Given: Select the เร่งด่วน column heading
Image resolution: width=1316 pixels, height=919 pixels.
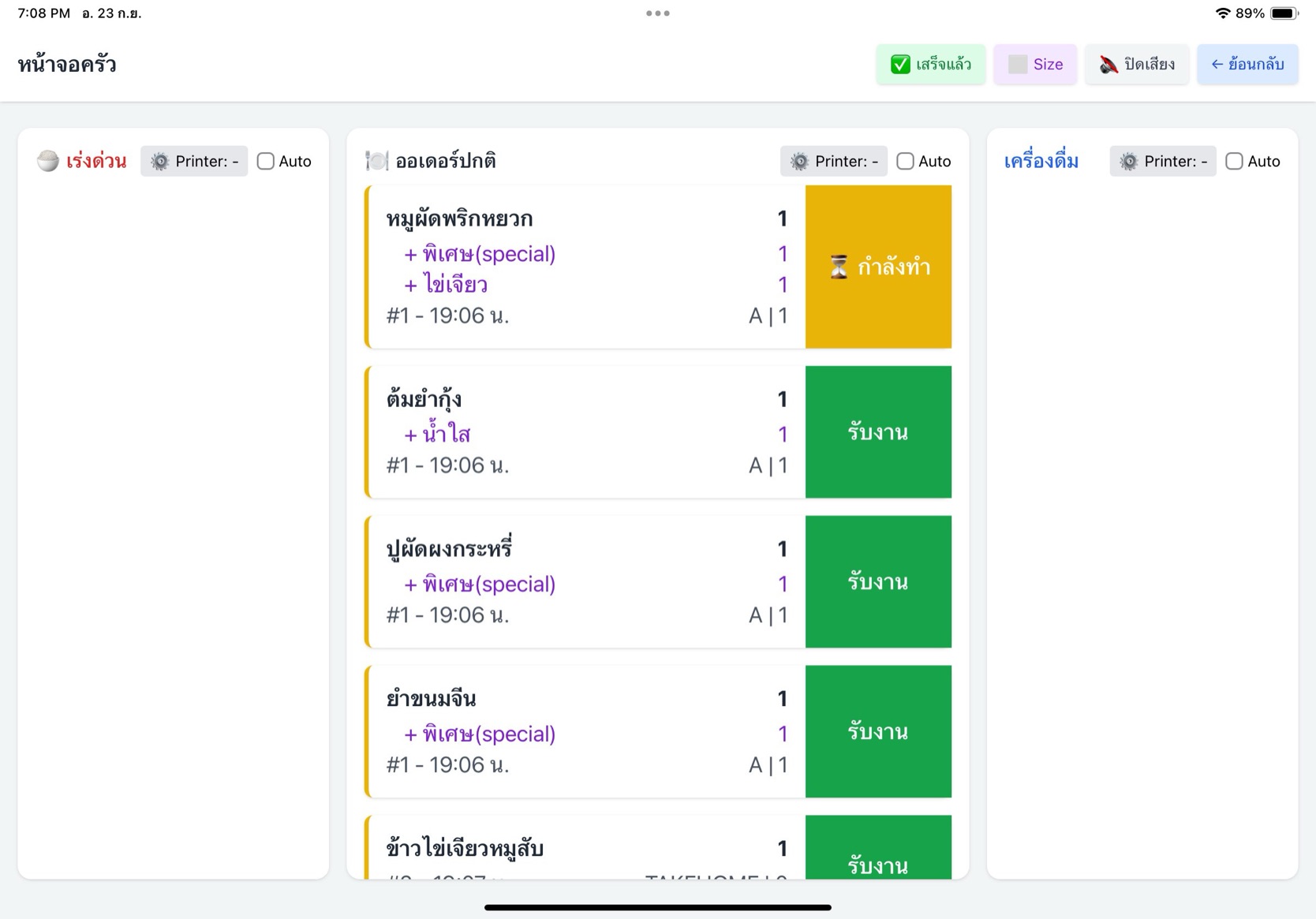Looking at the screenshot, I should click(96, 162).
